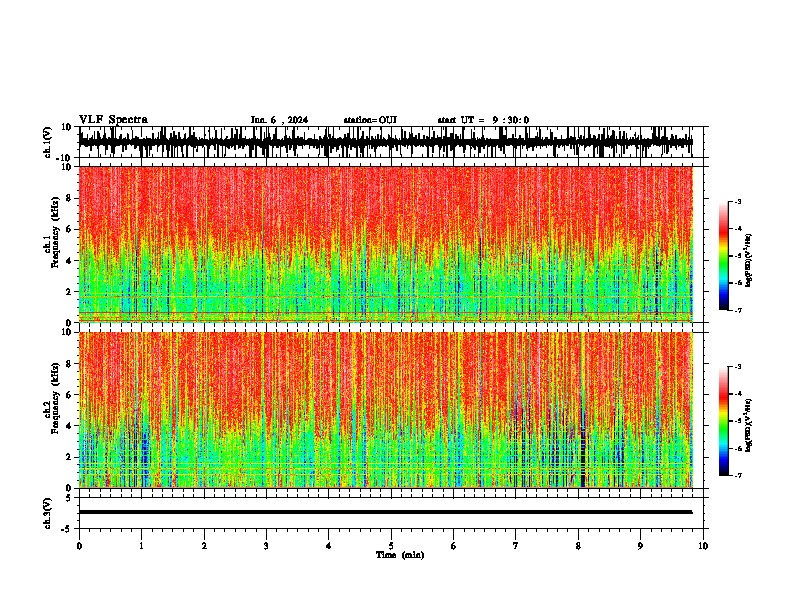Click time axis tick label "9"
The image size is (792, 612).
click(x=640, y=546)
